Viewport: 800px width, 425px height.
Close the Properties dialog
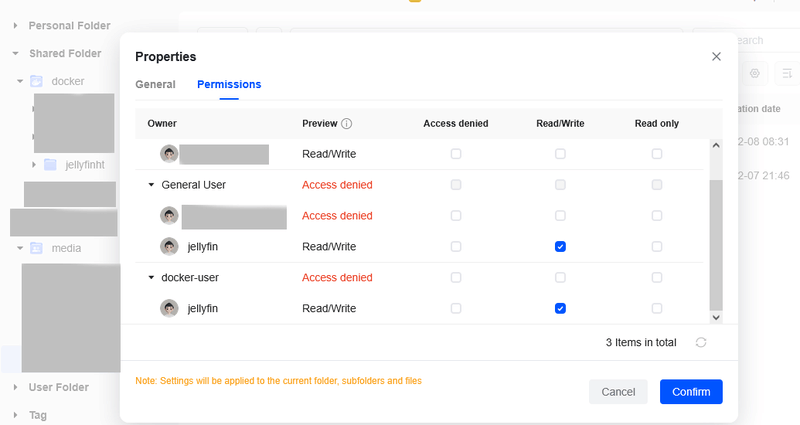pos(716,57)
